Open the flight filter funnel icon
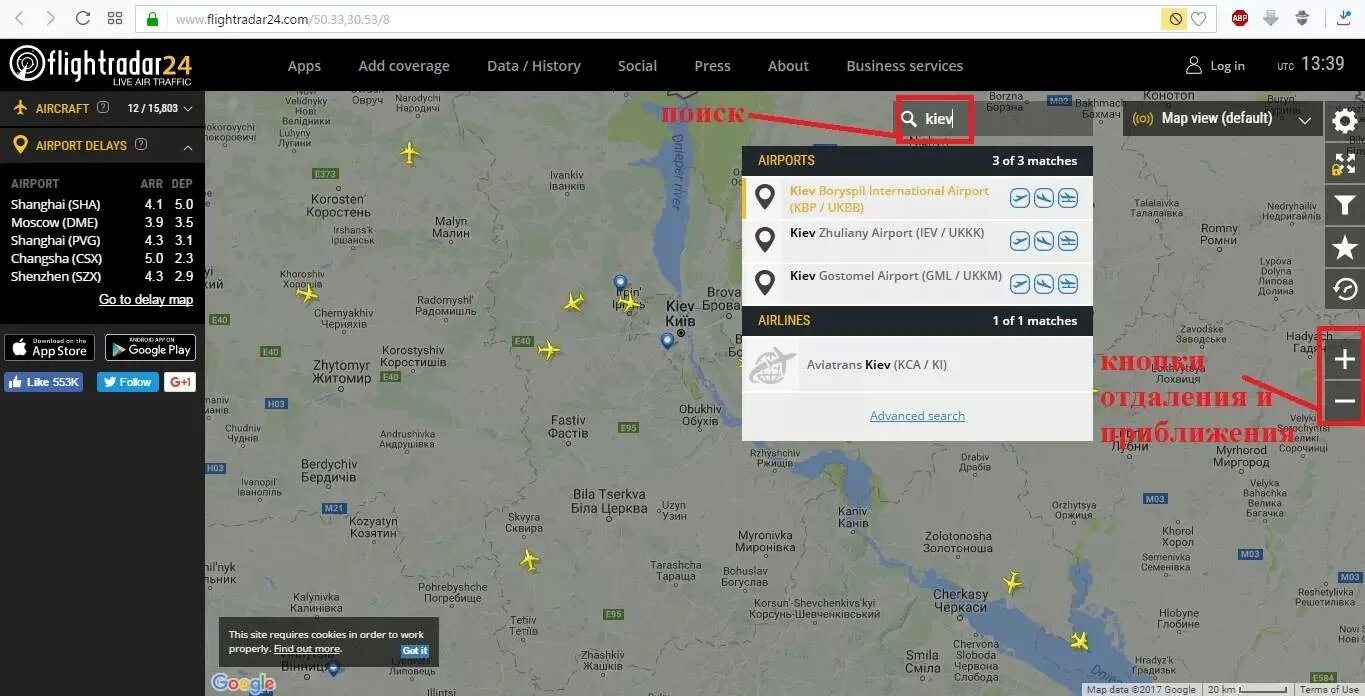 point(1345,206)
